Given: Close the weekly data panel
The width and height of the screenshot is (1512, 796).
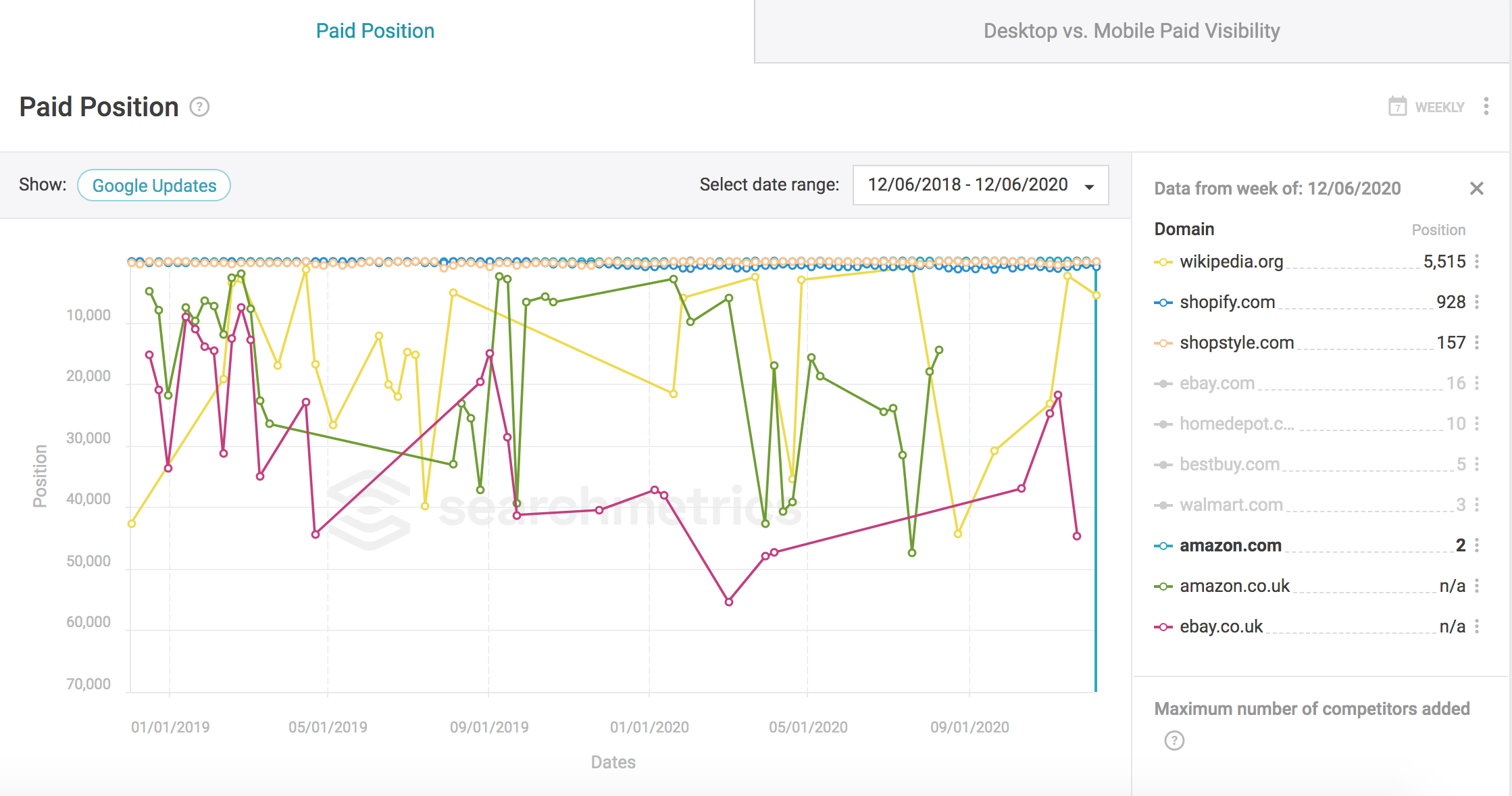Looking at the screenshot, I should click(x=1477, y=189).
